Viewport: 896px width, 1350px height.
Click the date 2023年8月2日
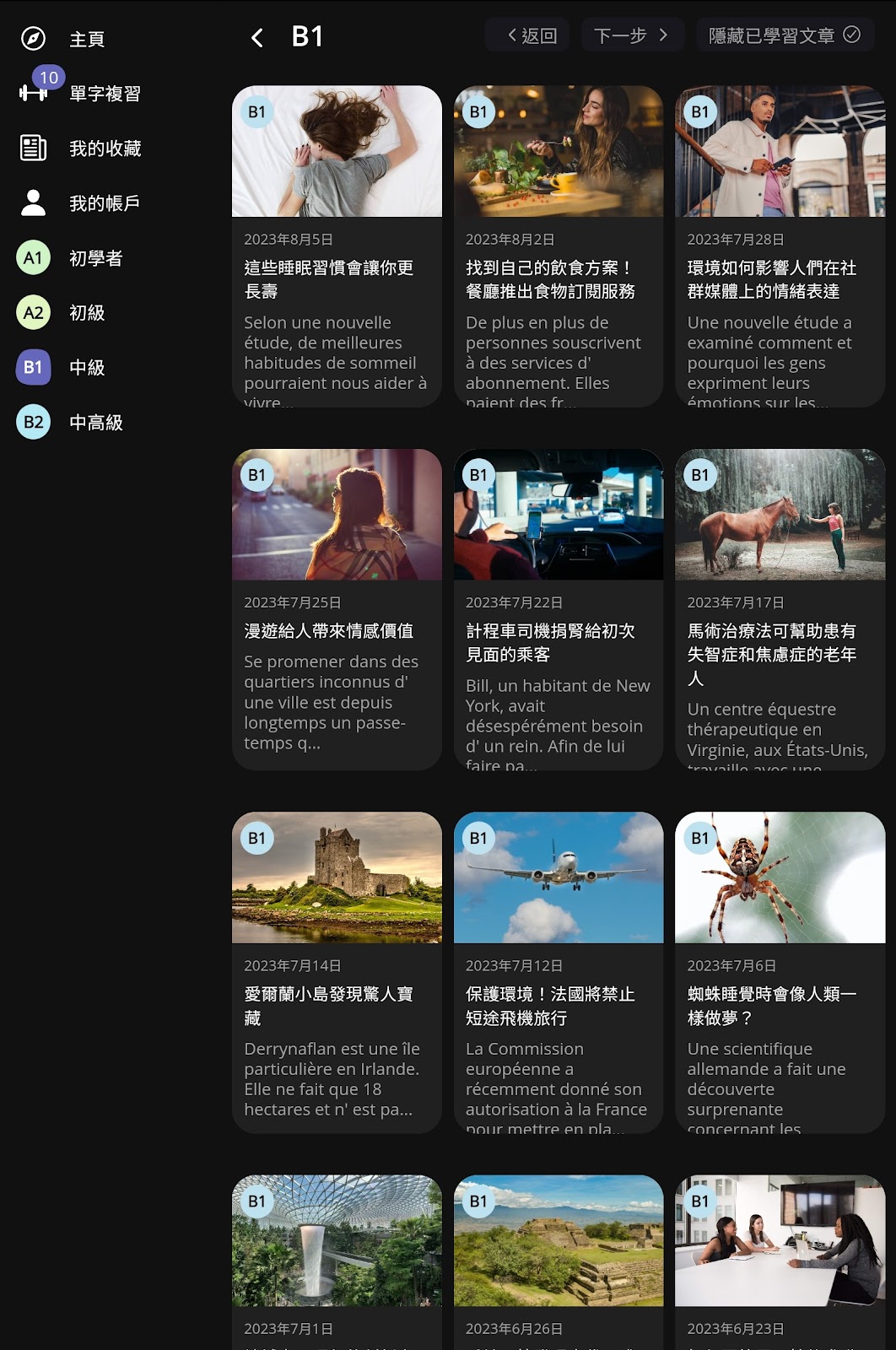coord(510,240)
